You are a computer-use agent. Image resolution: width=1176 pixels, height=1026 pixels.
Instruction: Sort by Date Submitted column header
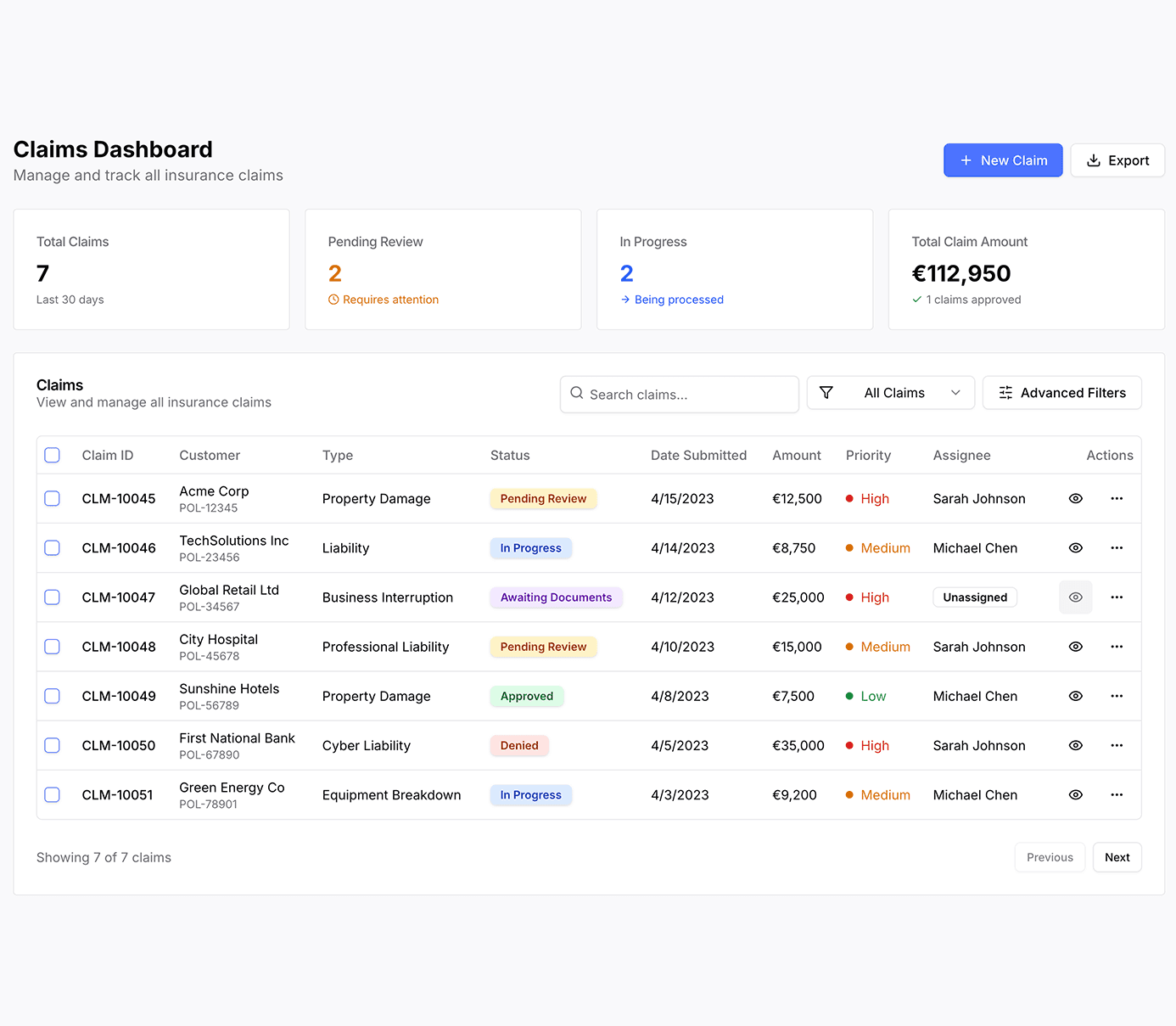click(x=698, y=455)
